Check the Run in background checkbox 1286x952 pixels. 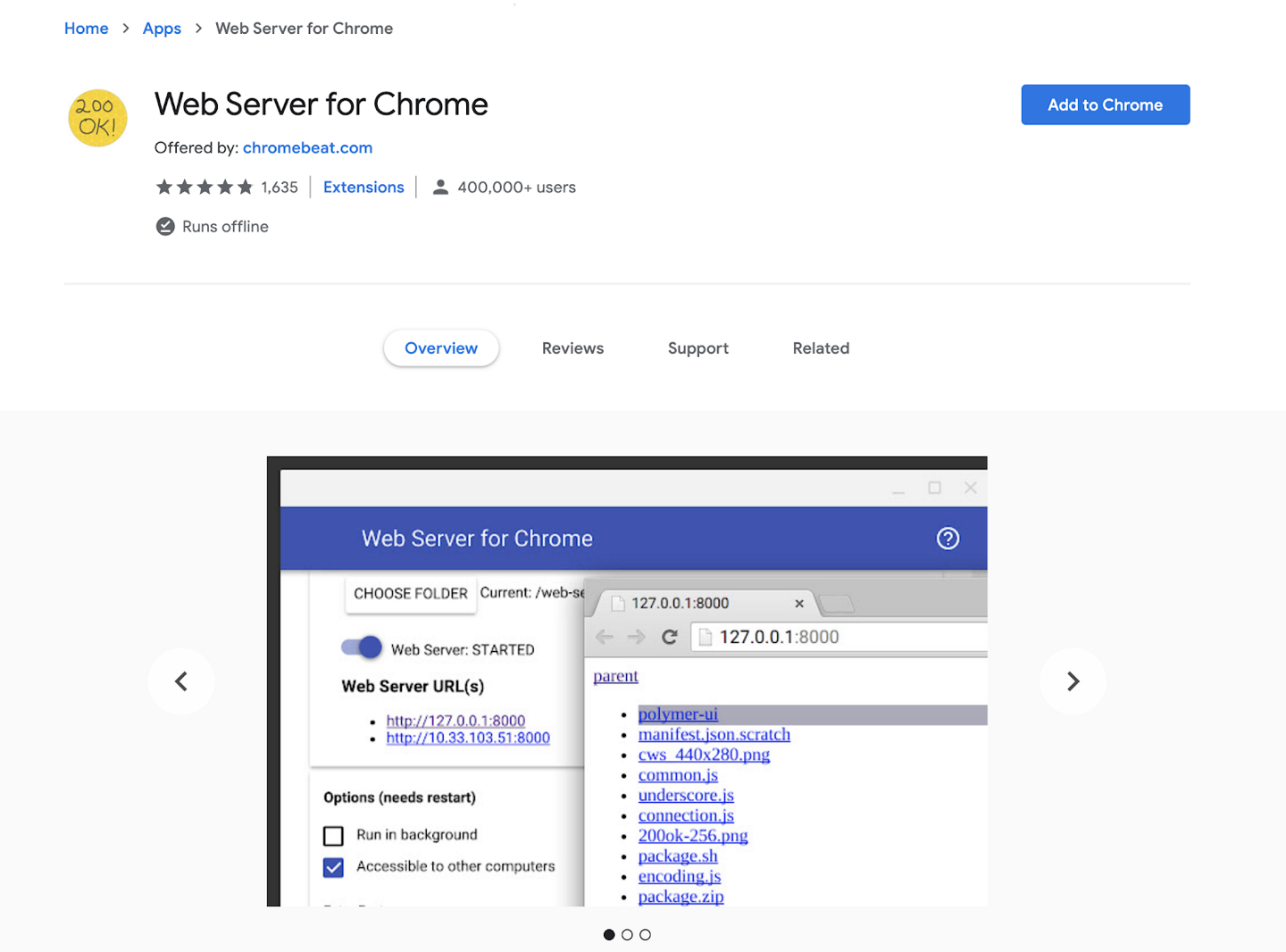tap(333, 836)
